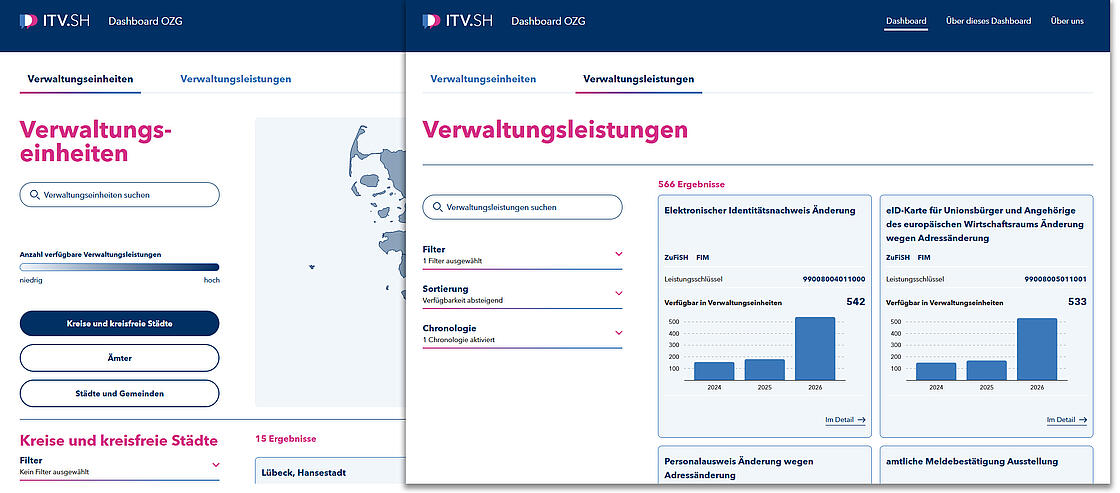Click 2026 bar in eID-Karte chart
1120x493 pixels.
[x=1037, y=349]
